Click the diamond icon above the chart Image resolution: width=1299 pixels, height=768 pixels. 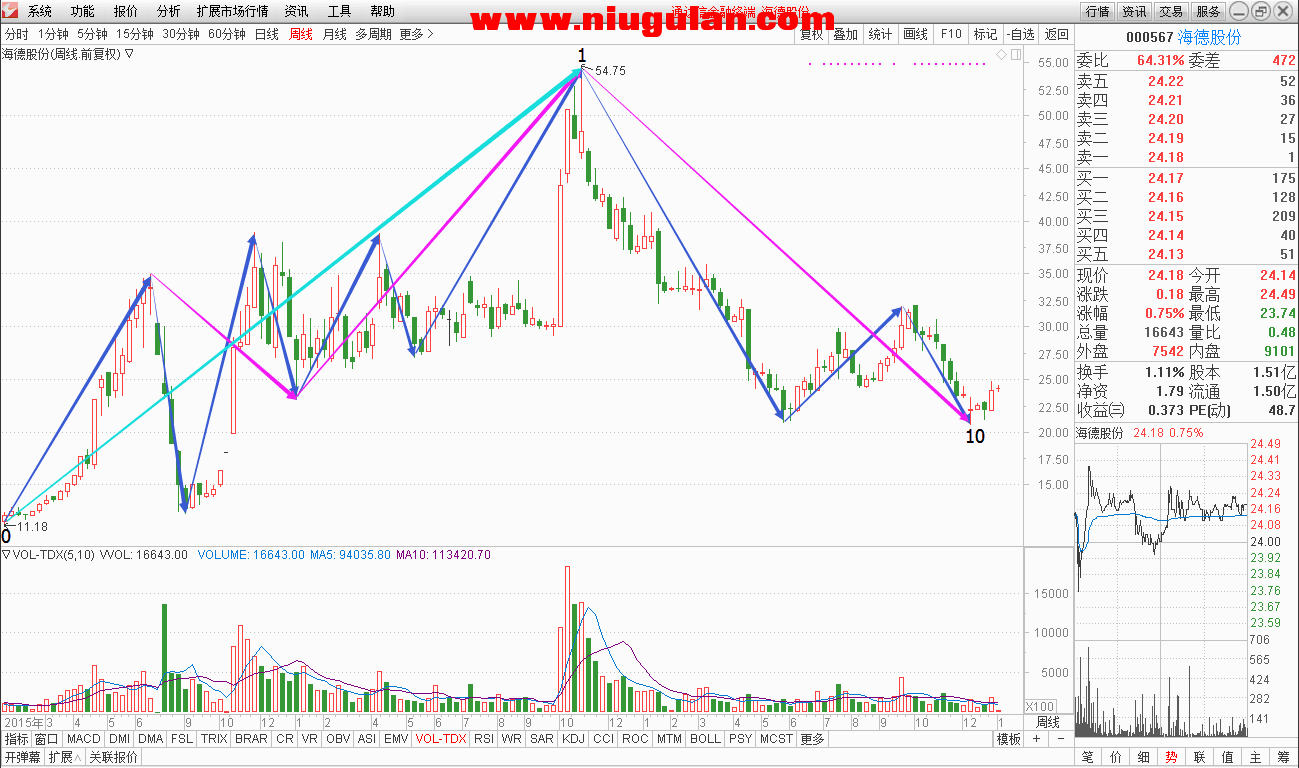tap(1000, 53)
